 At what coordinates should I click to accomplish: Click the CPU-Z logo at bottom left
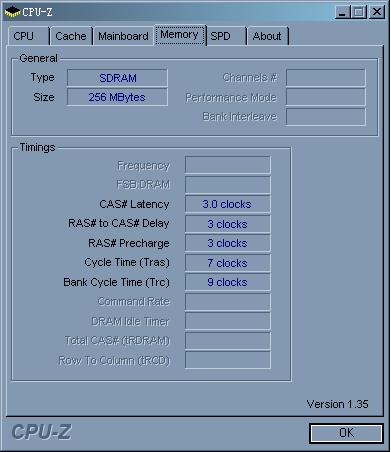click(41, 432)
